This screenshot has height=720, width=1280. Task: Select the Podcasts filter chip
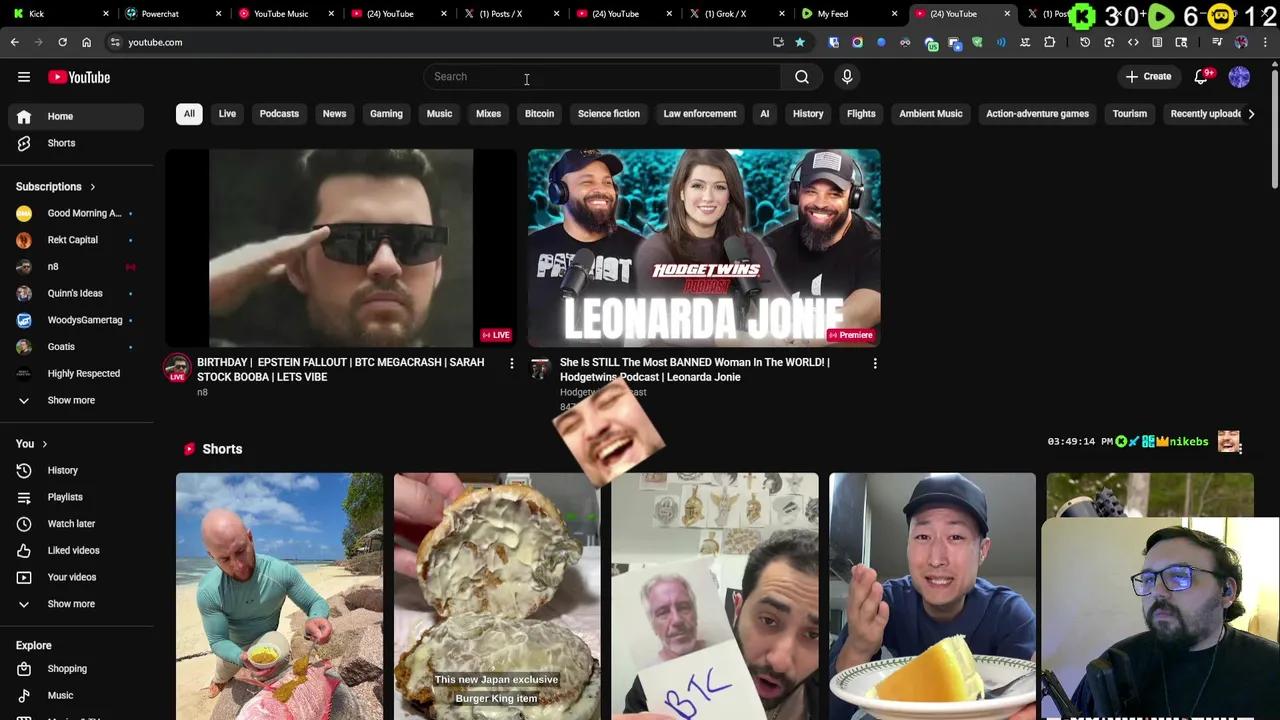[x=279, y=114]
